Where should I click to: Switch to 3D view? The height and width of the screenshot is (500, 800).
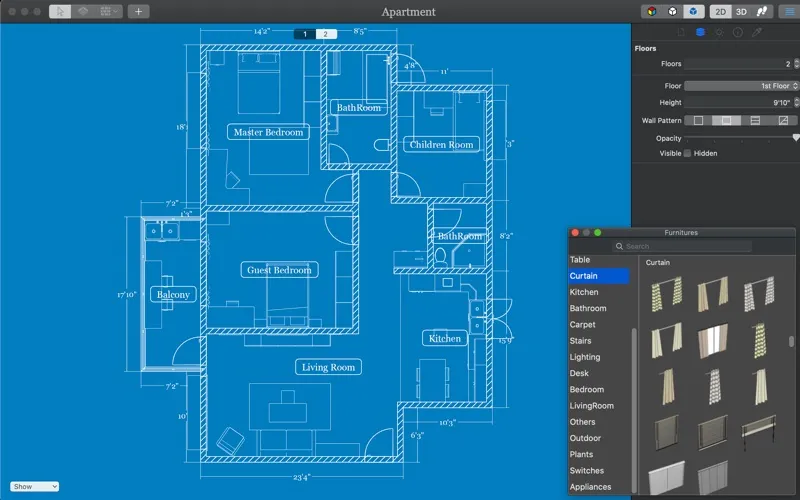pyautogui.click(x=741, y=12)
